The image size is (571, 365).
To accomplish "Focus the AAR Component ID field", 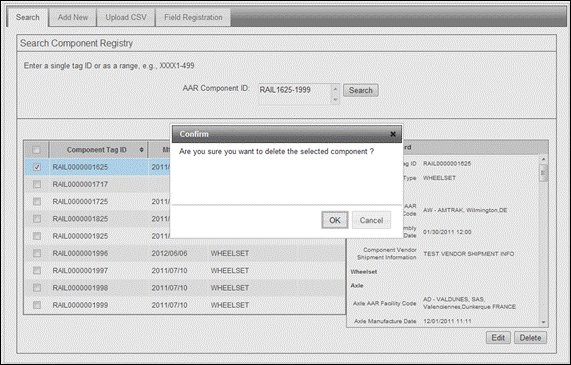I will click(295, 94).
